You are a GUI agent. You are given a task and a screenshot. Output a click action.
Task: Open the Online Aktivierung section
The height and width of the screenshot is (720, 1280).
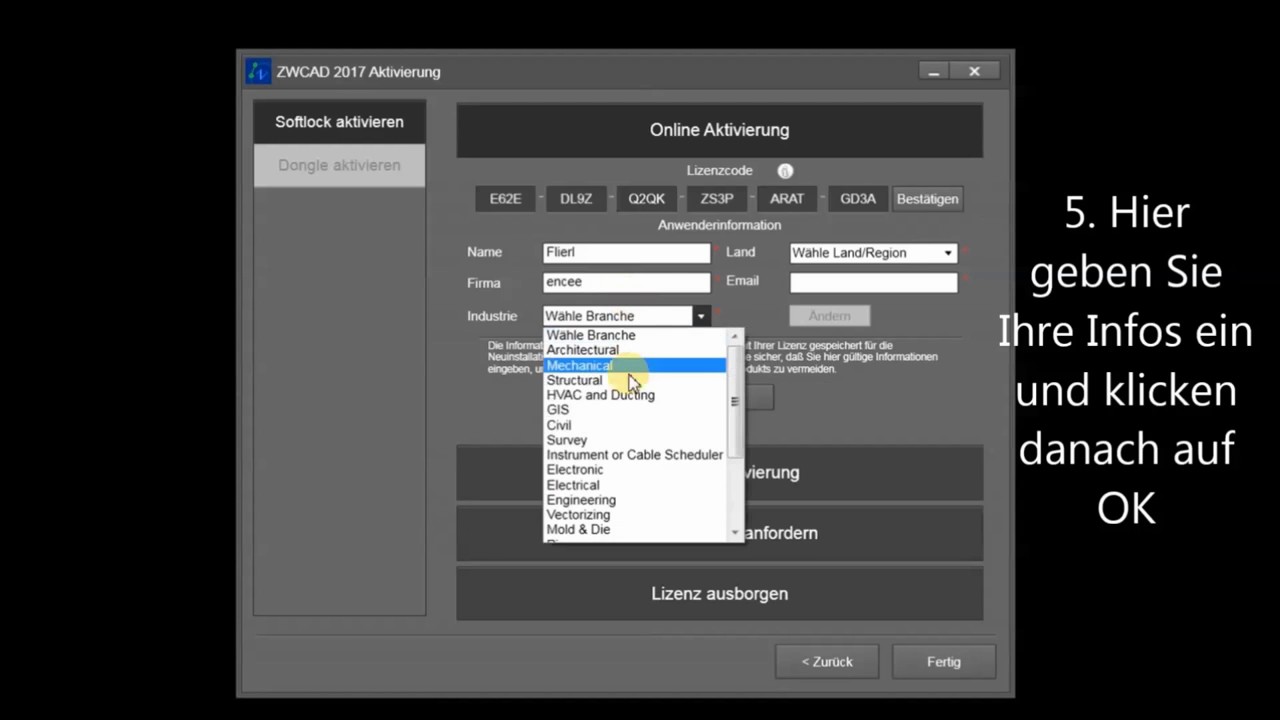pos(720,130)
